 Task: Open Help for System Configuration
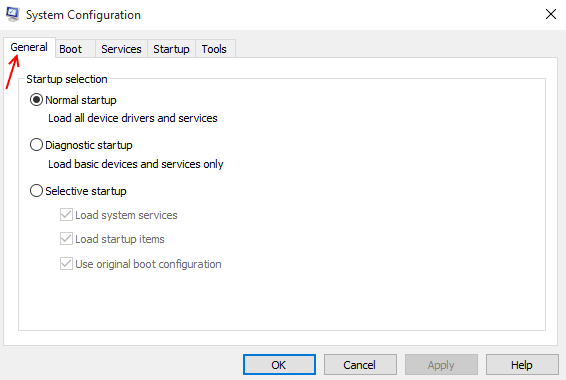(x=522, y=365)
